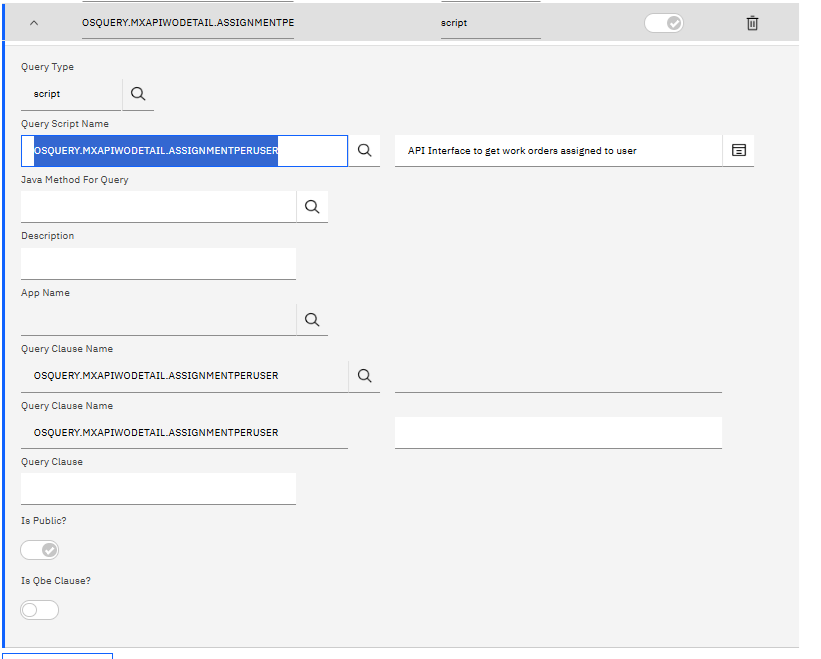Open Query Type lookup search icon

(x=138, y=94)
